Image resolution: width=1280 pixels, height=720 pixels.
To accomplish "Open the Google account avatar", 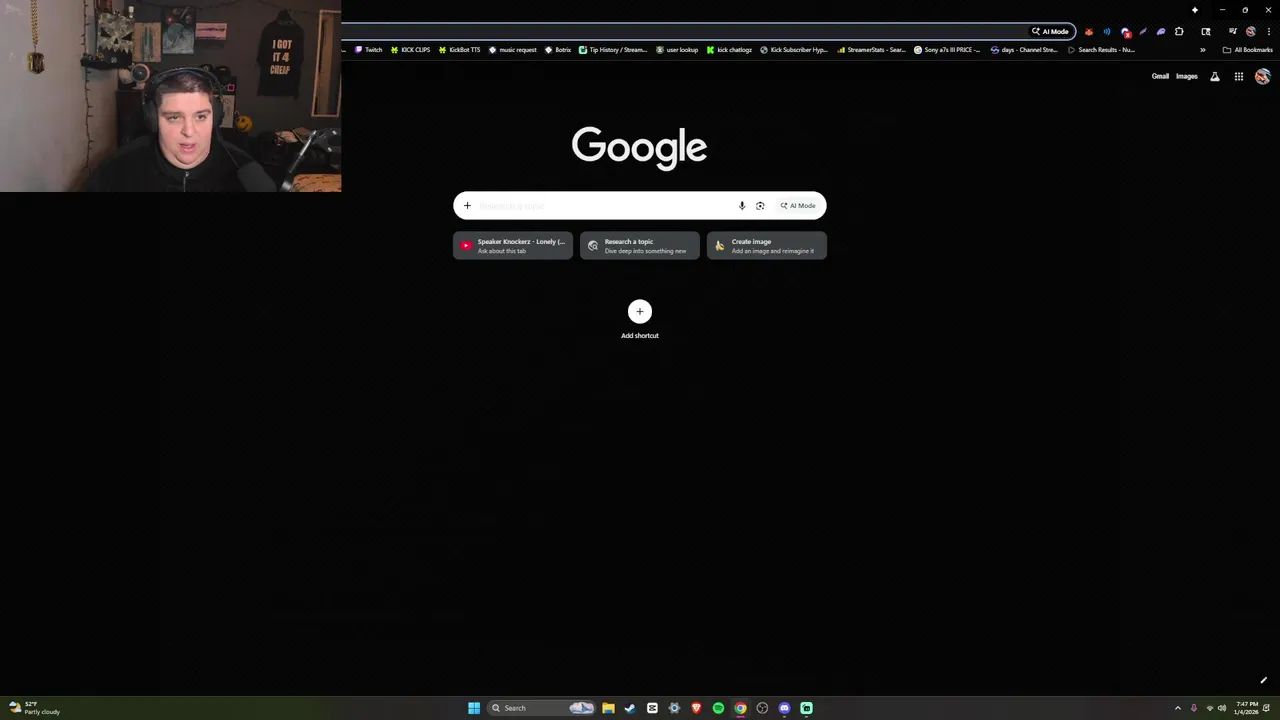I will click(x=1263, y=77).
